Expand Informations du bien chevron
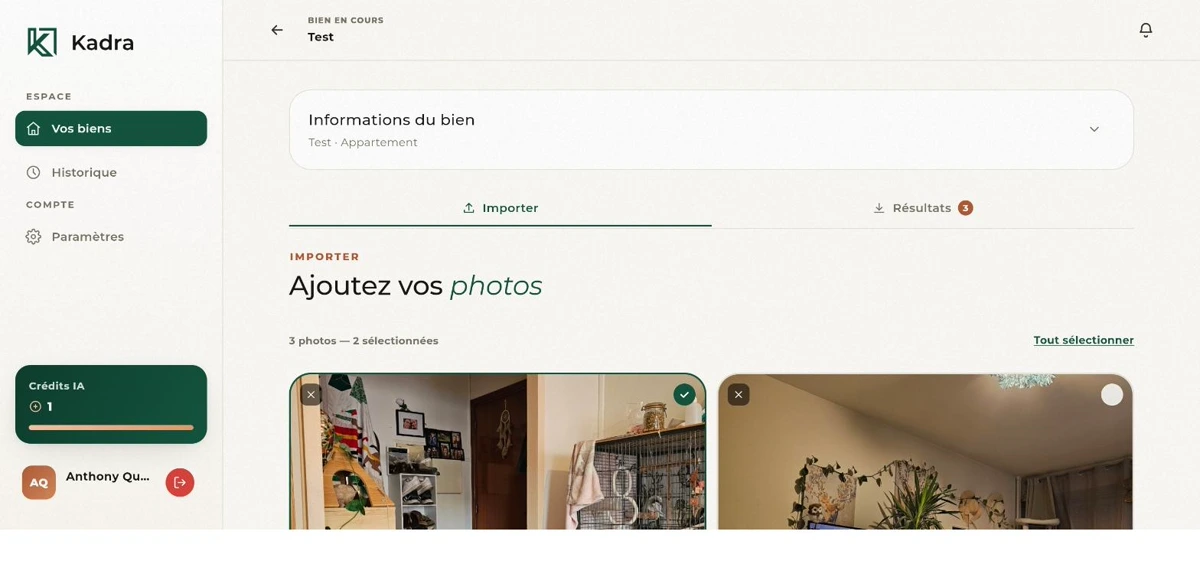Viewport: 1200px width, 577px height. 1094,129
